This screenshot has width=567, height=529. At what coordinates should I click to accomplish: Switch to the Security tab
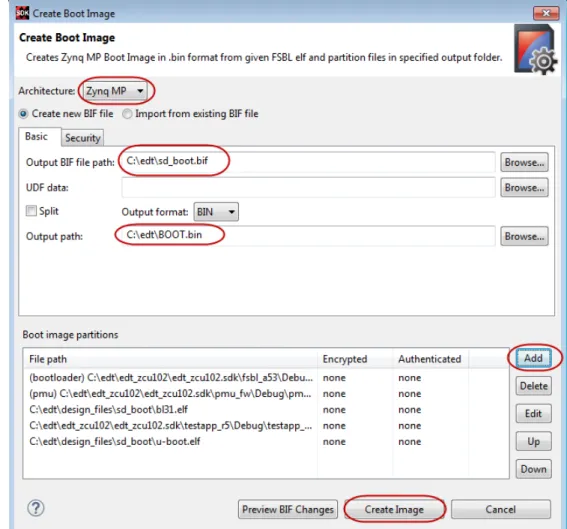(x=83, y=138)
